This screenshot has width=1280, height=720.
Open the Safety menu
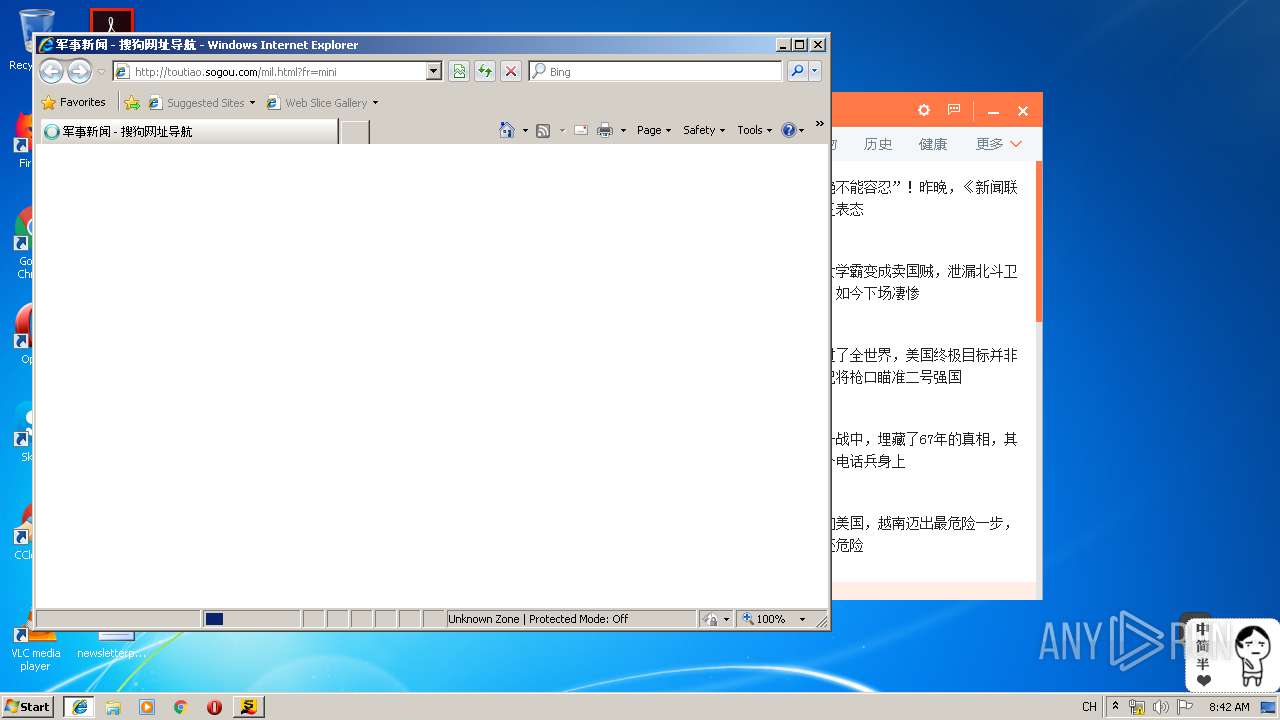click(704, 130)
